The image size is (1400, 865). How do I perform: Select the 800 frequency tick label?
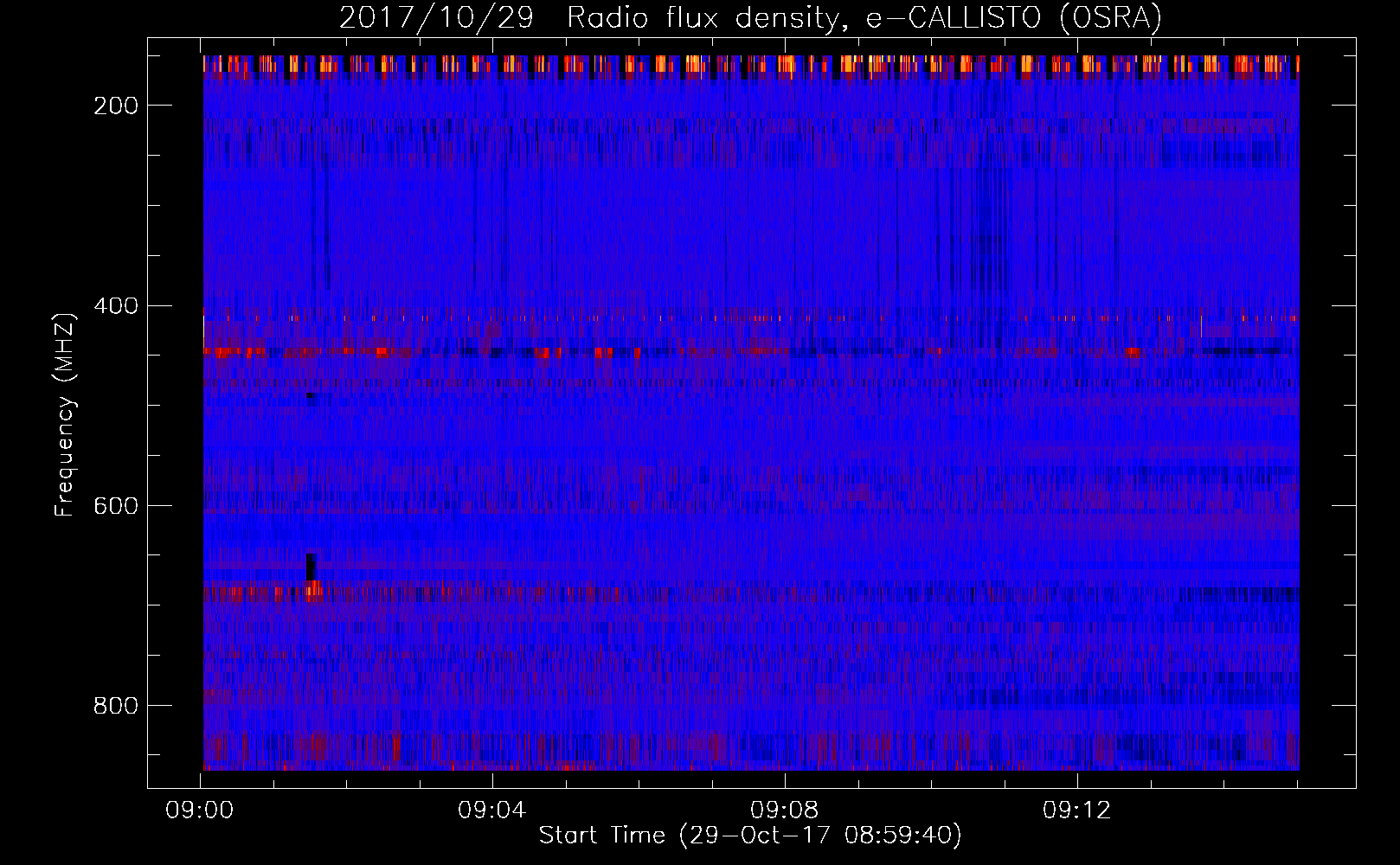point(115,706)
